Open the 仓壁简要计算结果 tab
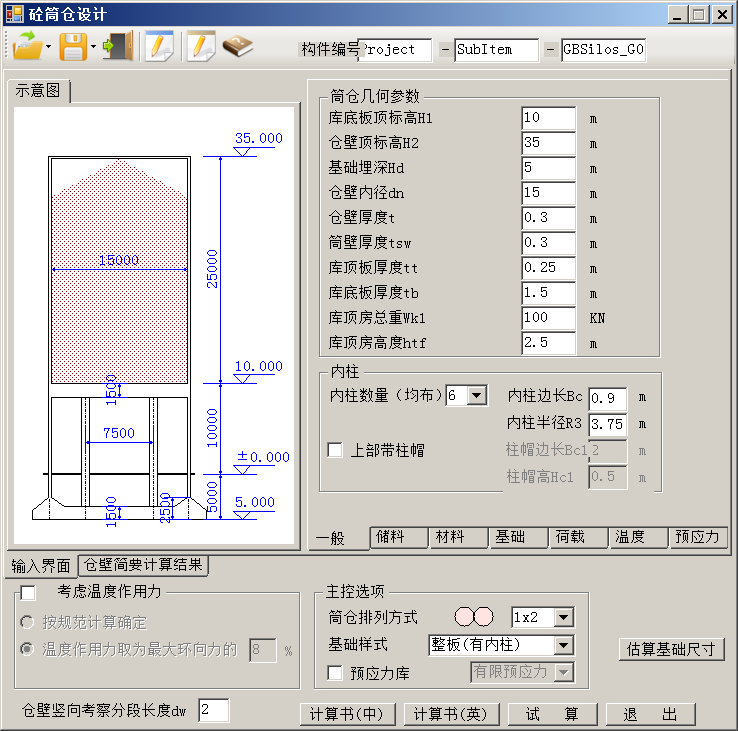 (143, 565)
